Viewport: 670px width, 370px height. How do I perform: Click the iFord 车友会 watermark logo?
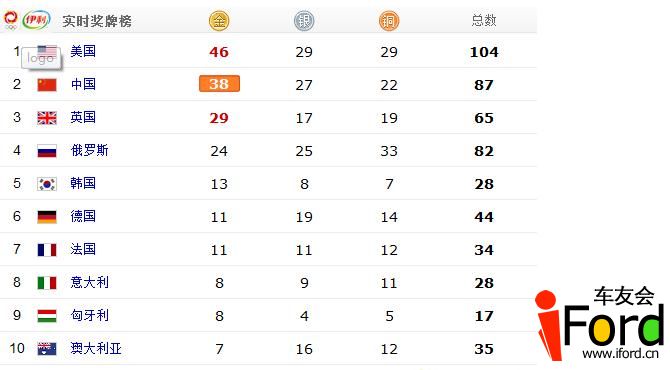click(x=599, y=323)
